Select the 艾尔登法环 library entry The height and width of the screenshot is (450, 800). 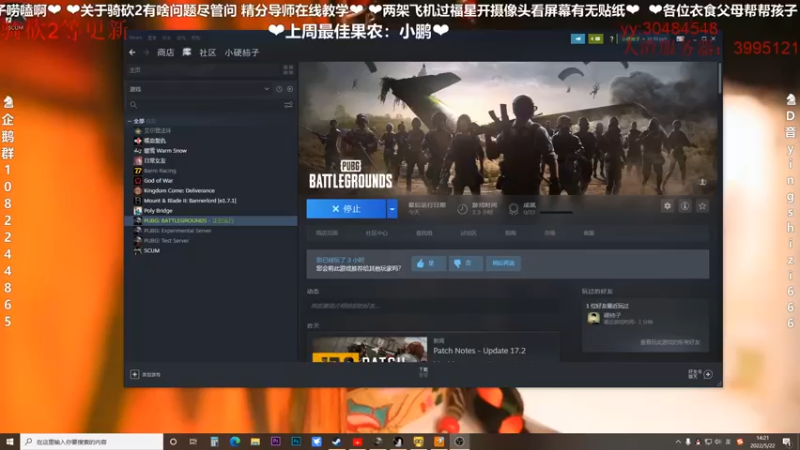pyautogui.click(x=157, y=131)
